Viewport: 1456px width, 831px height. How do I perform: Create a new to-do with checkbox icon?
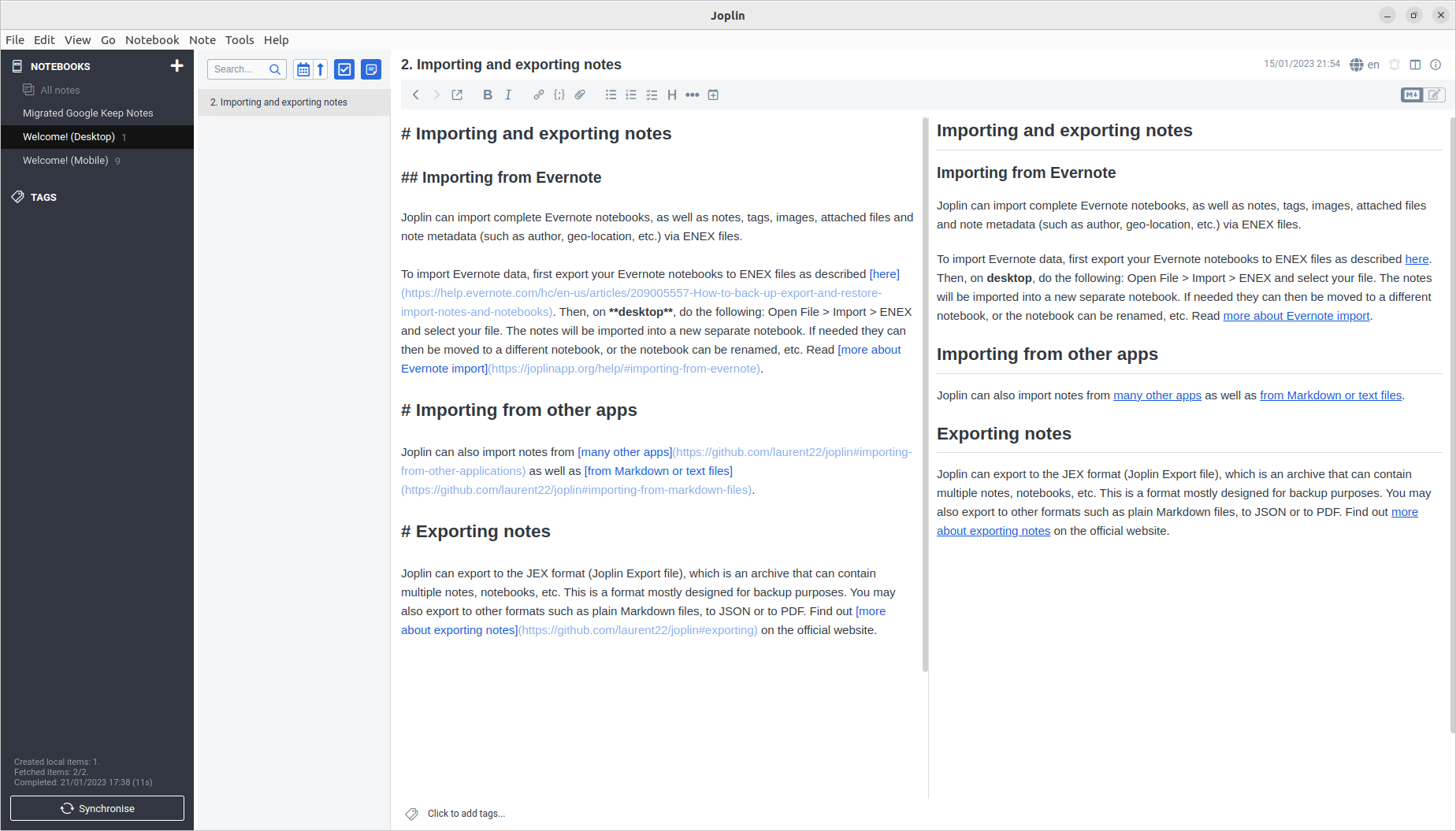point(344,69)
